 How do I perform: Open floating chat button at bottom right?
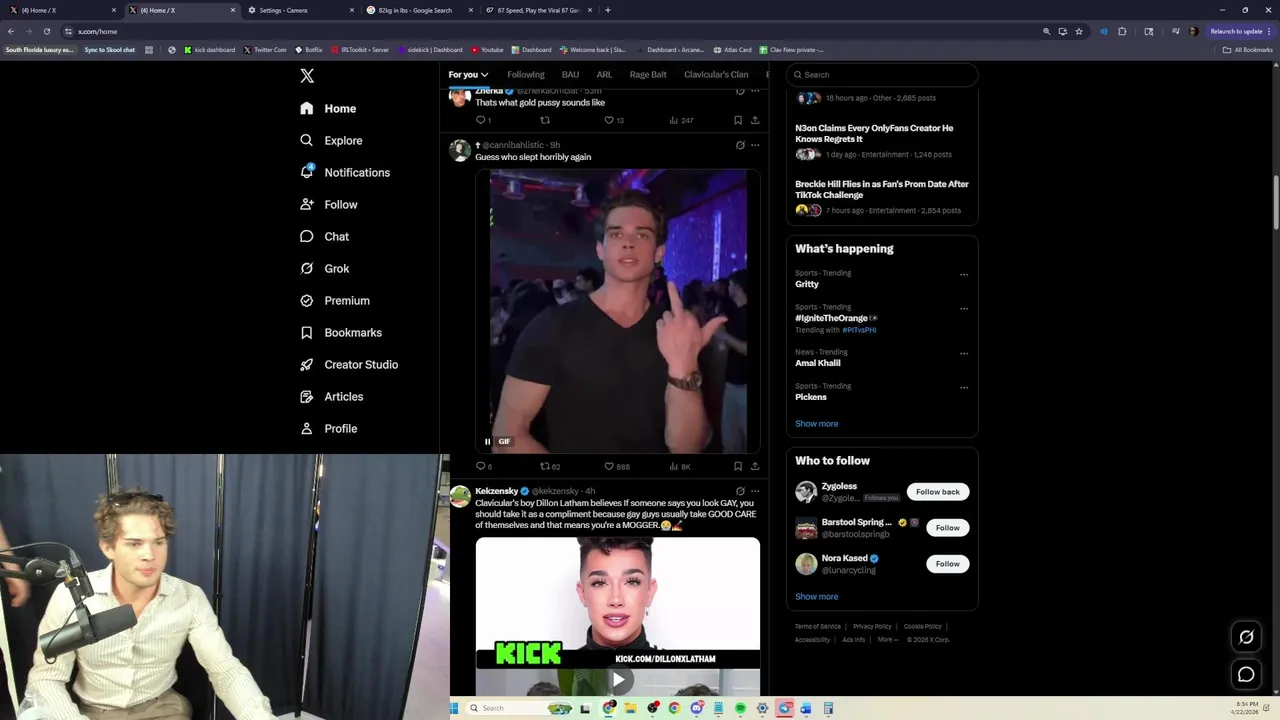(x=1246, y=675)
